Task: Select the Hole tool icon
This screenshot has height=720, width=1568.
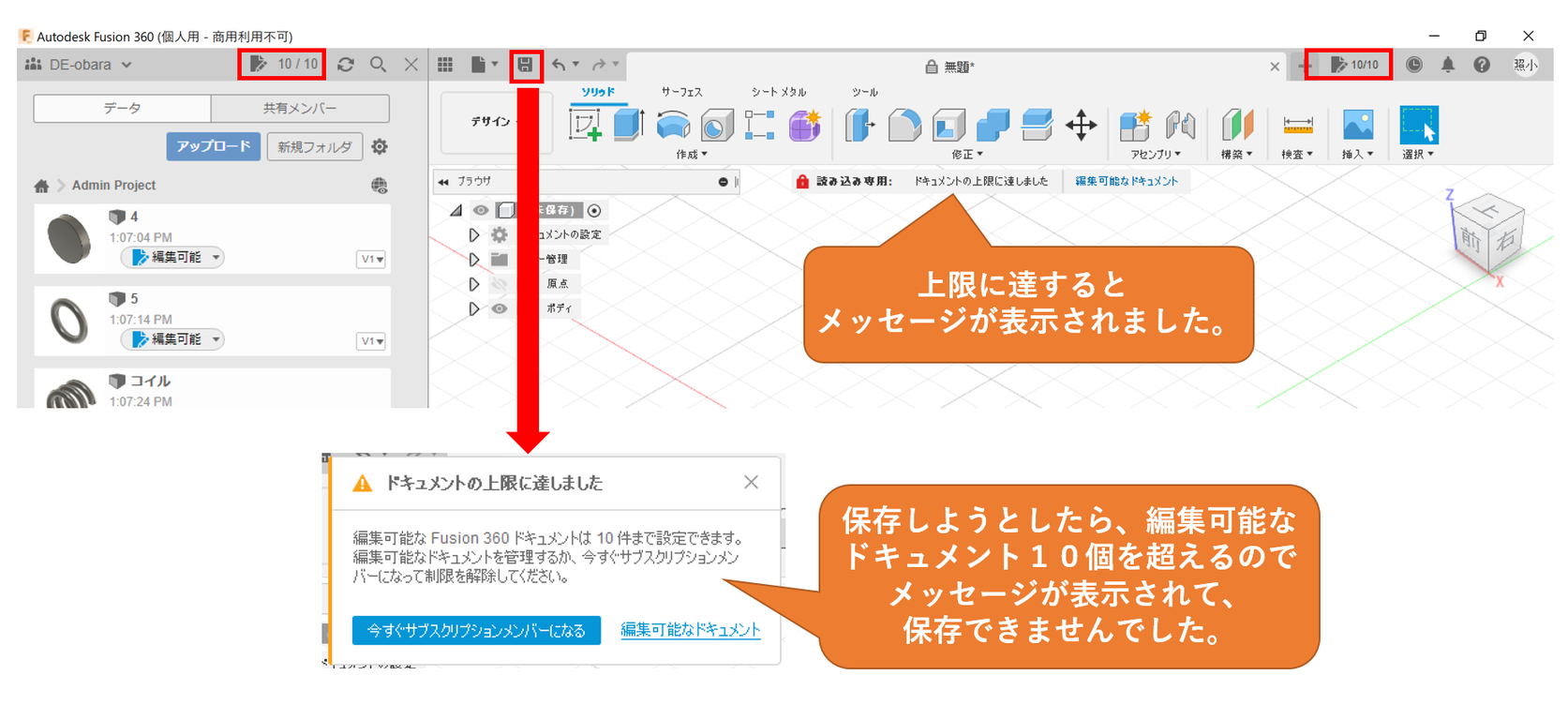Action: [x=717, y=126]
